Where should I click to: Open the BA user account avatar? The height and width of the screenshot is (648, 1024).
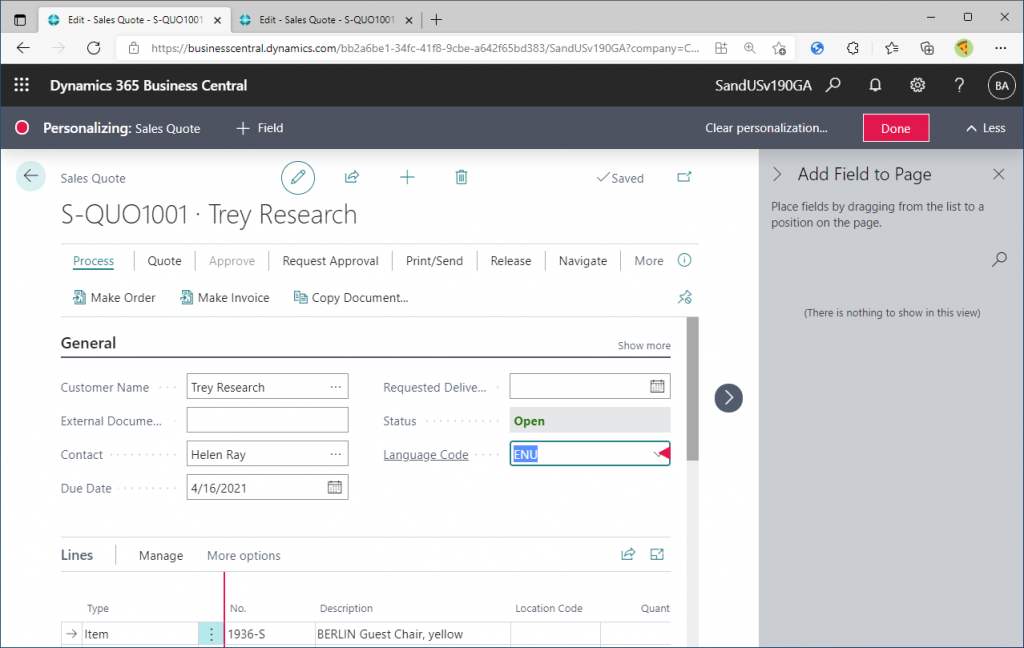pyautogui.click(x=1002, y=86)
